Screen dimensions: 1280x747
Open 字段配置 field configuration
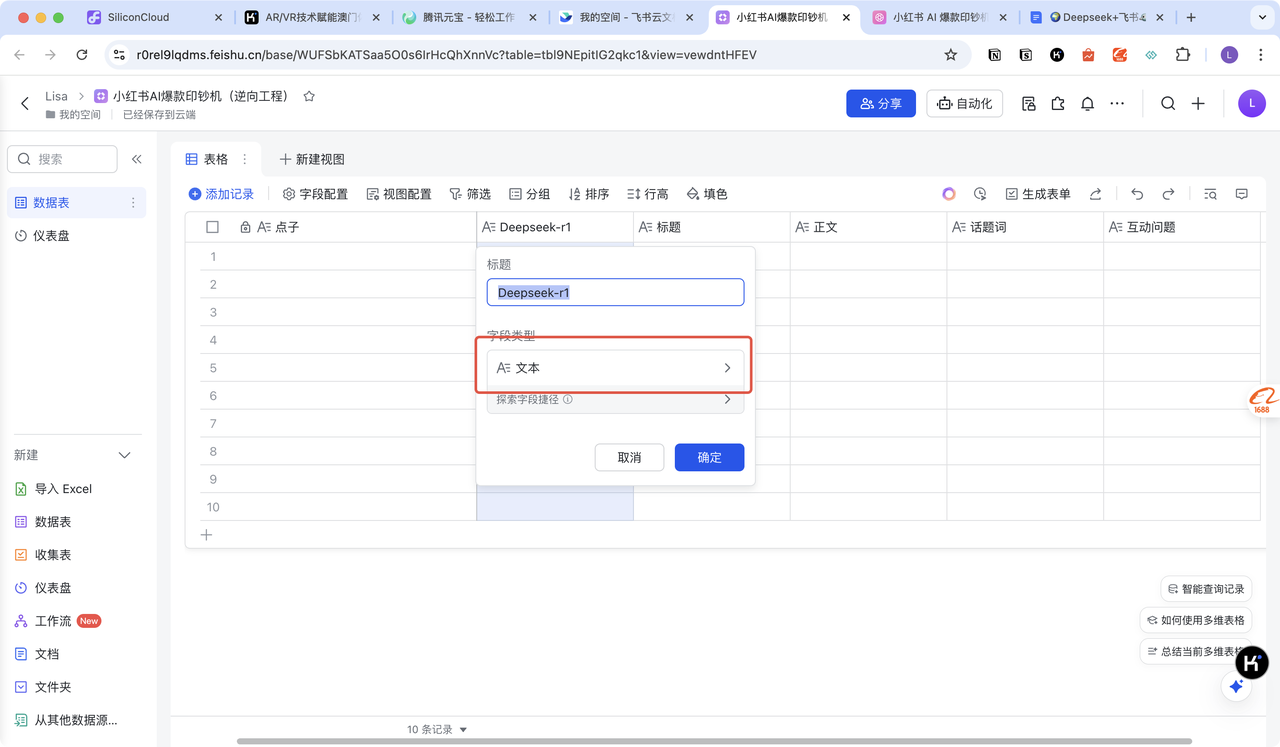pos(315,194)
